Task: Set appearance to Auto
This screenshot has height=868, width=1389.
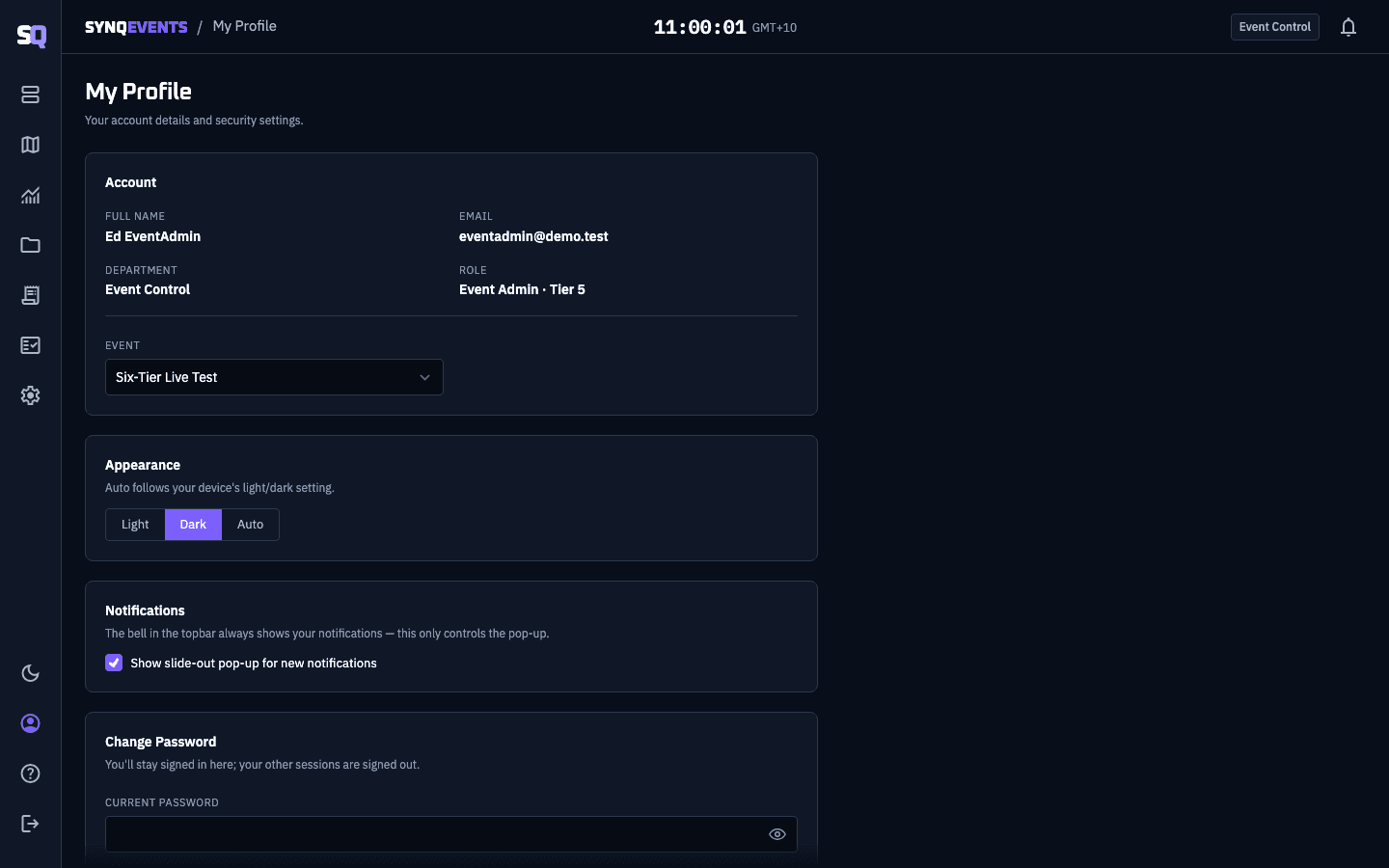Action: 250,525
